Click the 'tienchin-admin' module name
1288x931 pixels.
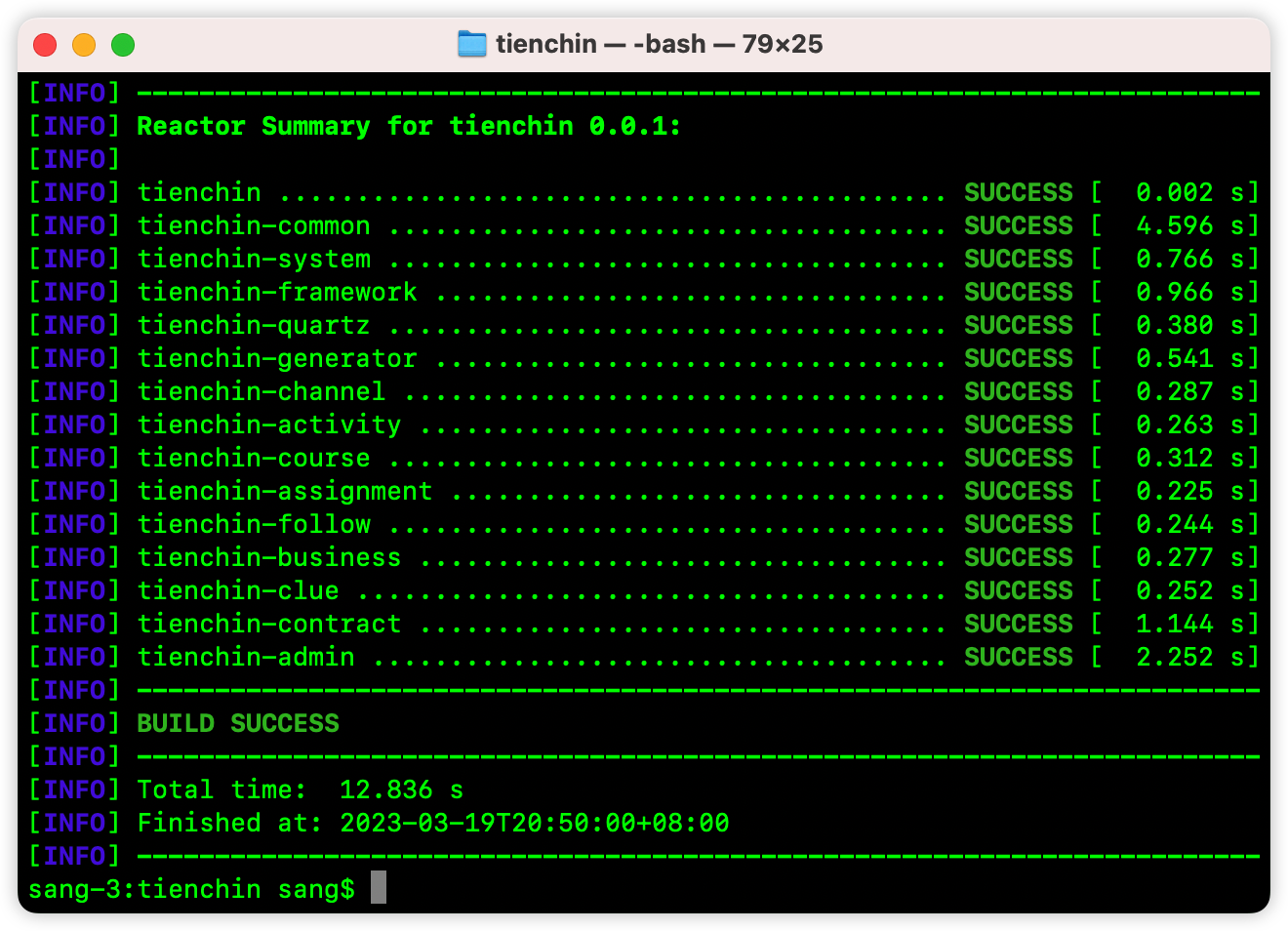click(246, 657)
